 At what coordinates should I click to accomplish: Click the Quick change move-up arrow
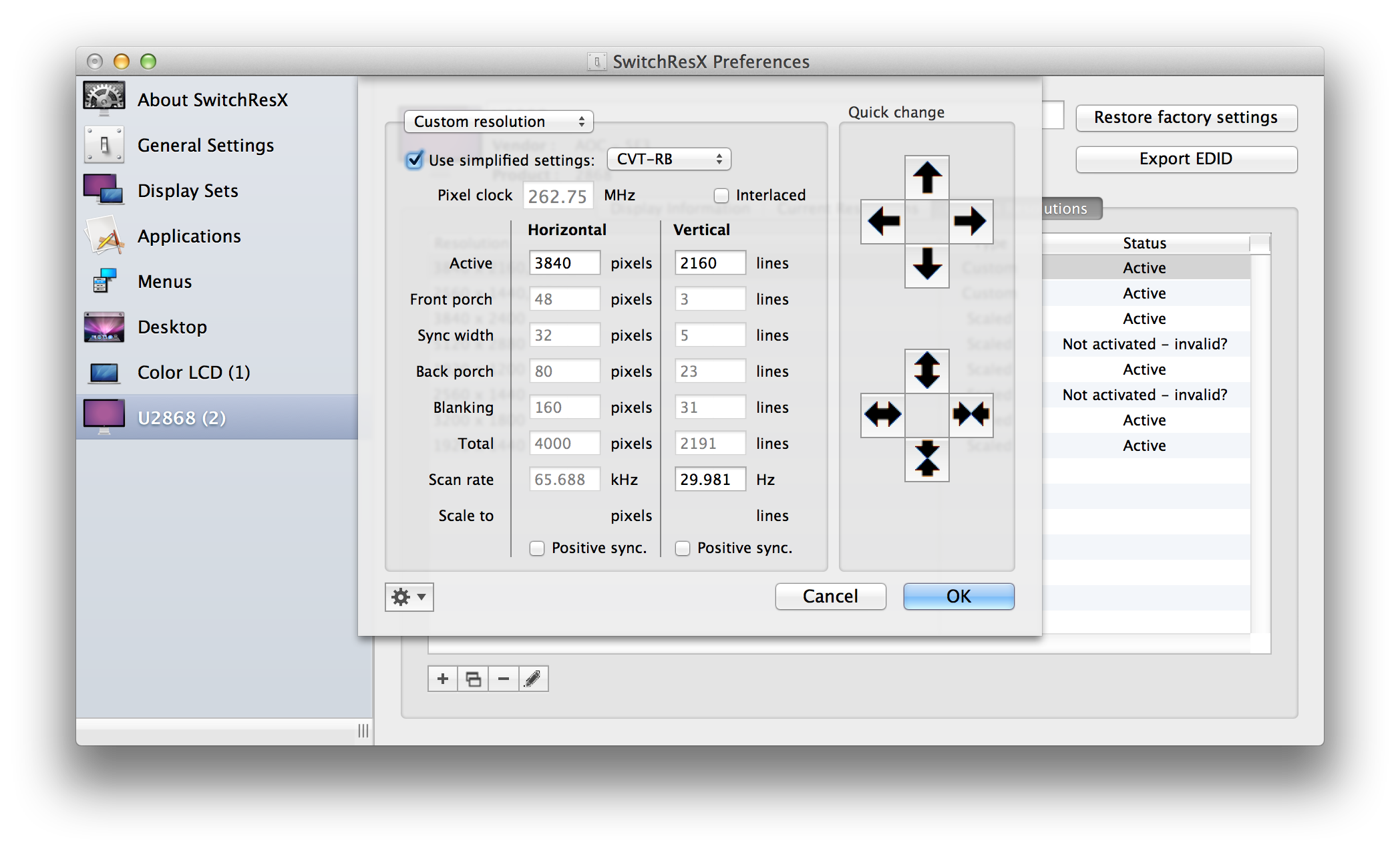[926, 178]
